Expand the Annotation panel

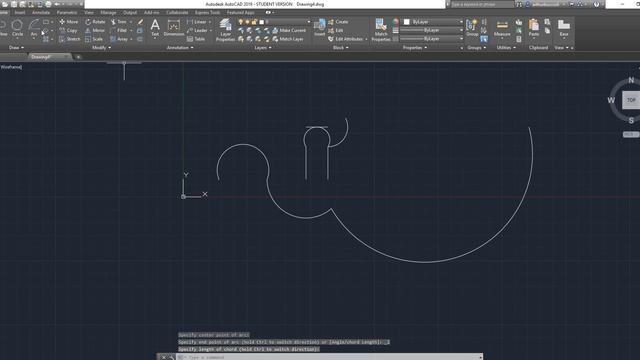tap(180, 48)
